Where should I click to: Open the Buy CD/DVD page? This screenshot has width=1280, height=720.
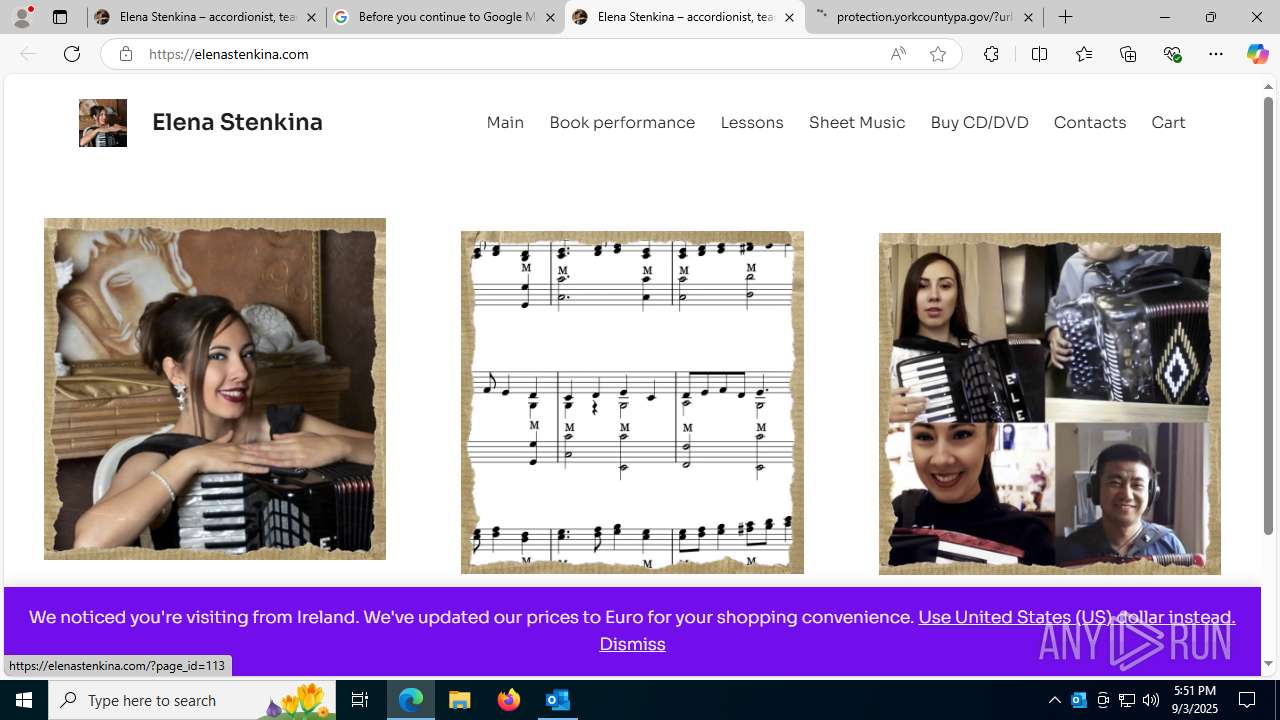(979, 122)
